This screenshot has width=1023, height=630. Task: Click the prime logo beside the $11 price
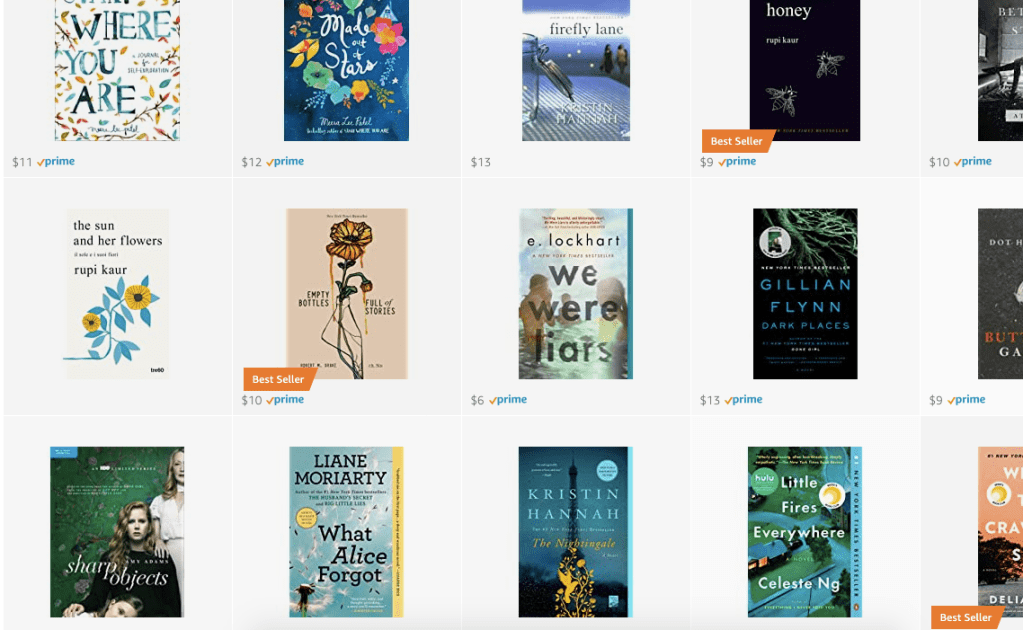click(55, 162)
